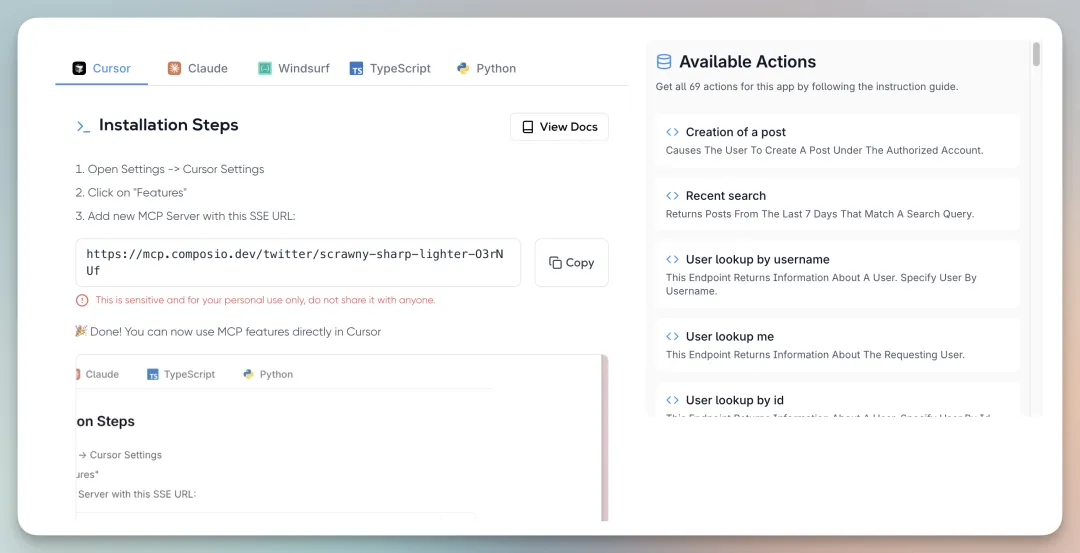Viewport: 1080px width, 553px height.
Task: Open documentation with View Docs button
Action: click(x=559, y=127)
